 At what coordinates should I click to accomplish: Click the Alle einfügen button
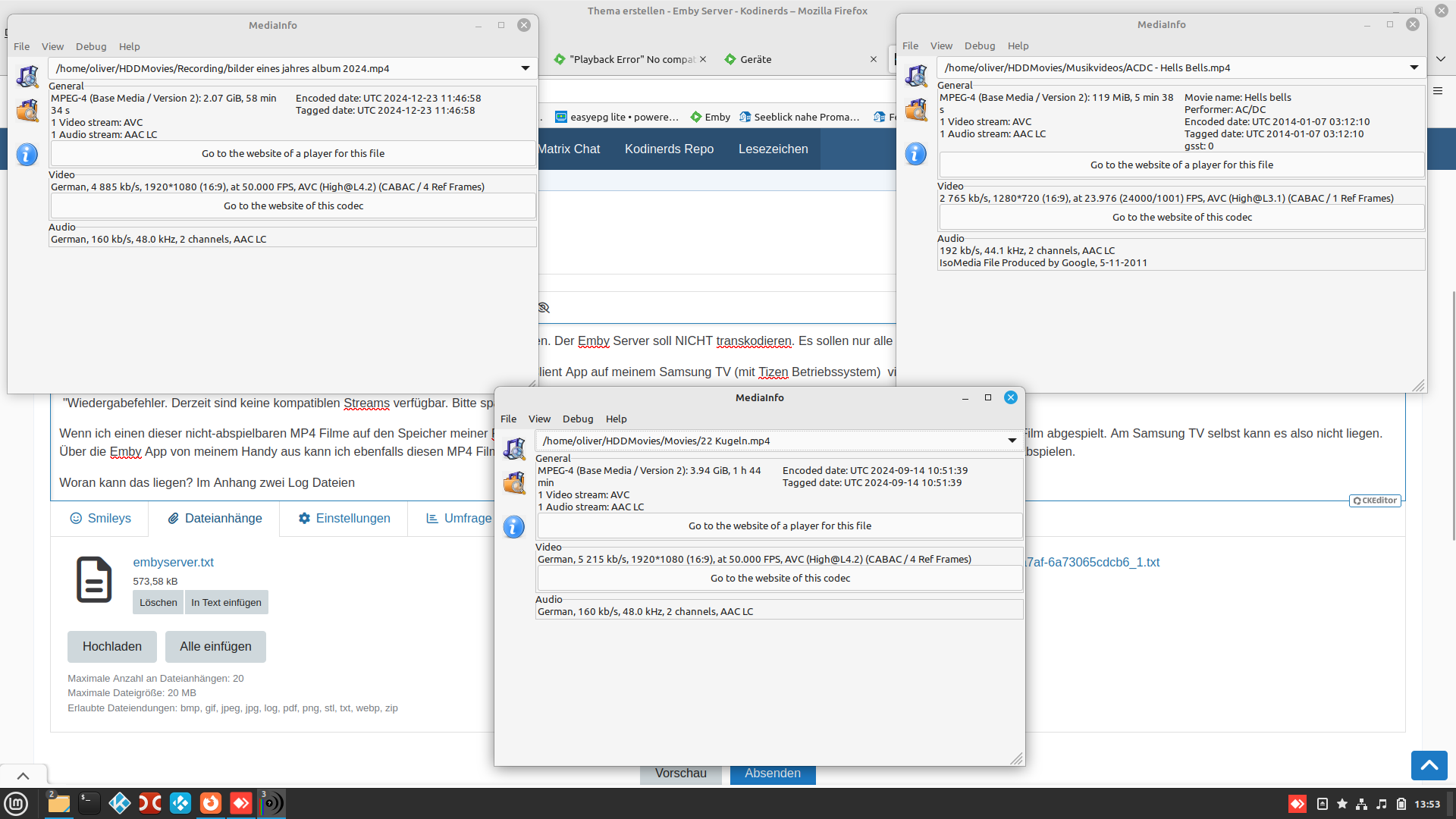tap(215, 647)
